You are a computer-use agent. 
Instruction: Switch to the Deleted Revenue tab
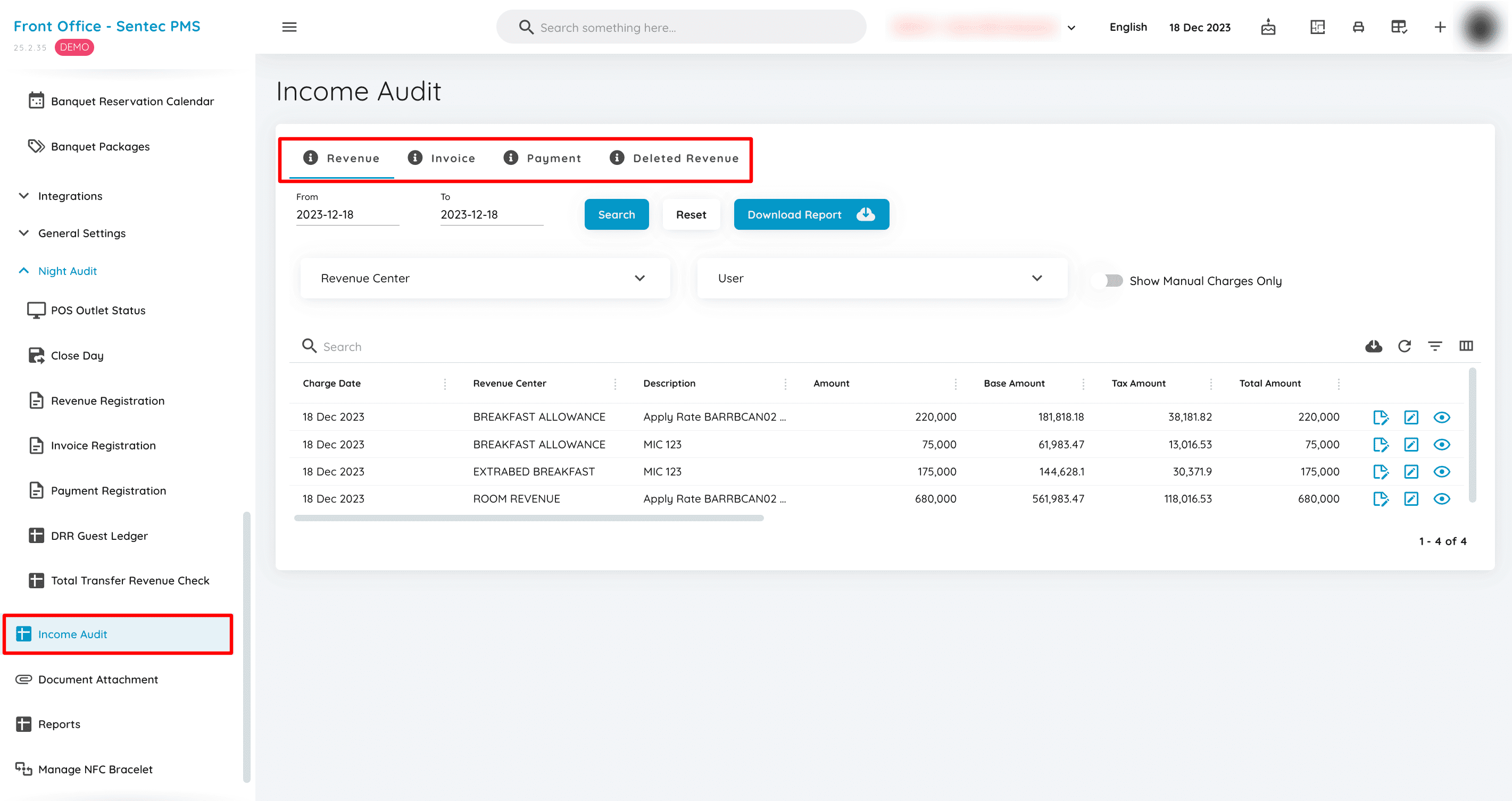point(675,158)
